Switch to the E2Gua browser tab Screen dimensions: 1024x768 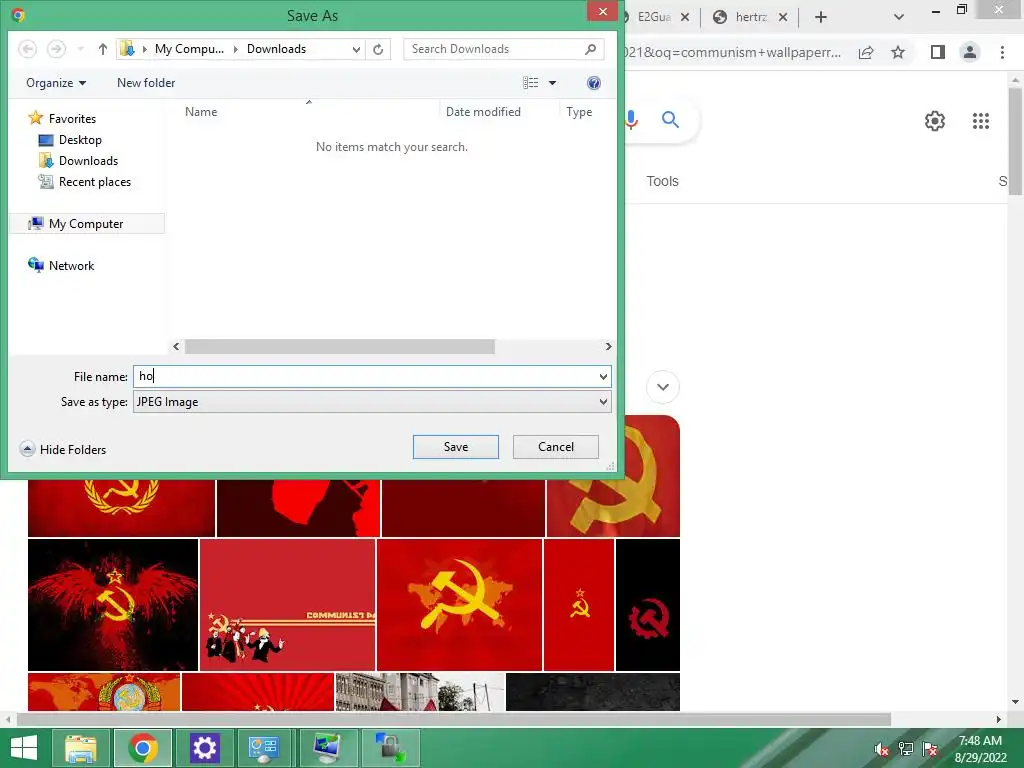pos(654,17)
